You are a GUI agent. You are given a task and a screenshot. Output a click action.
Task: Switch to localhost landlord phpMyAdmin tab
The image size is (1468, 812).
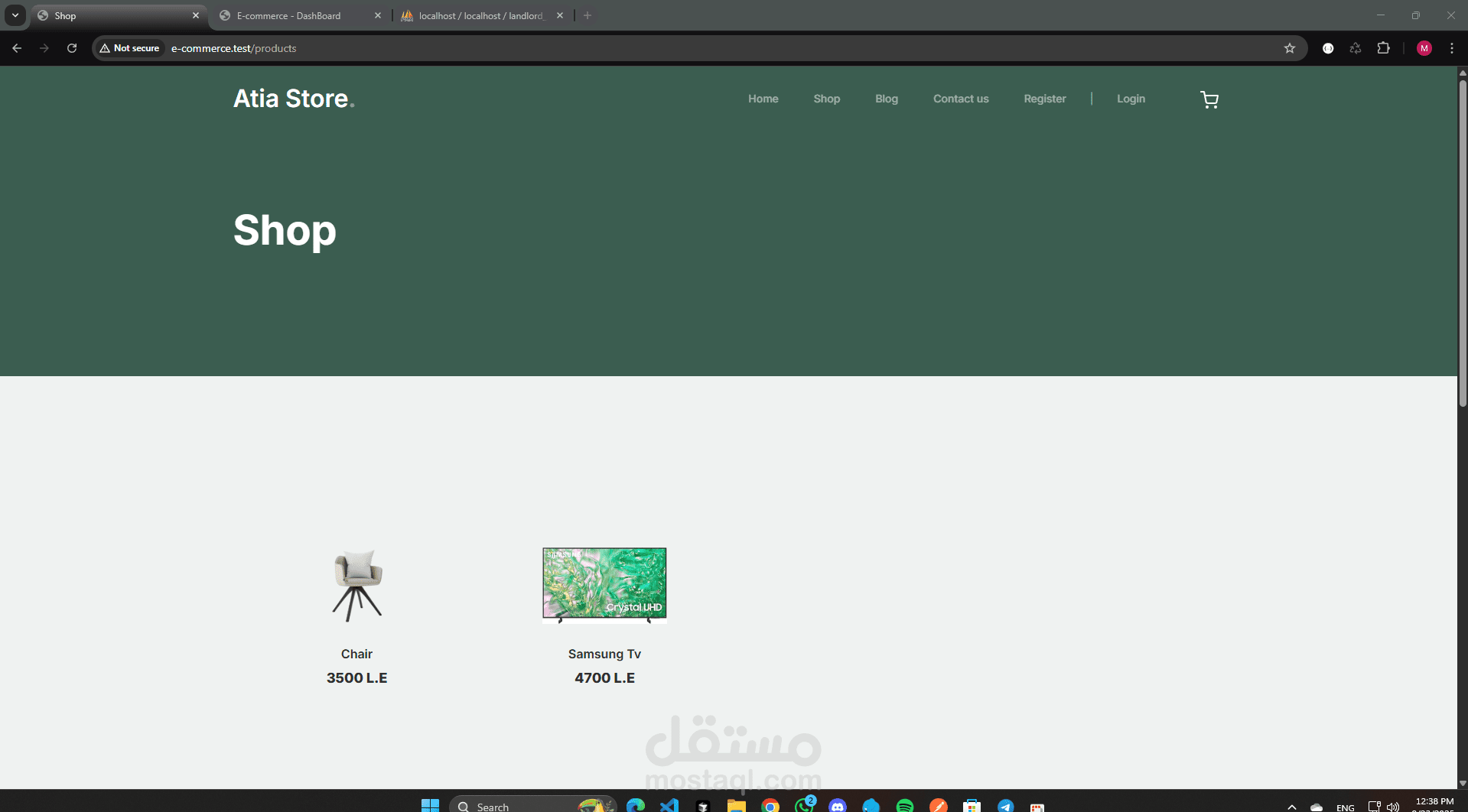tap(480, 15)
